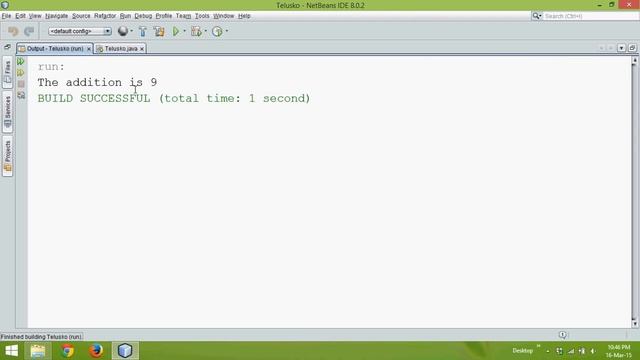Open the Projects side panel
The width and height of the screenshot is (640, 360).
pos(7,156)
